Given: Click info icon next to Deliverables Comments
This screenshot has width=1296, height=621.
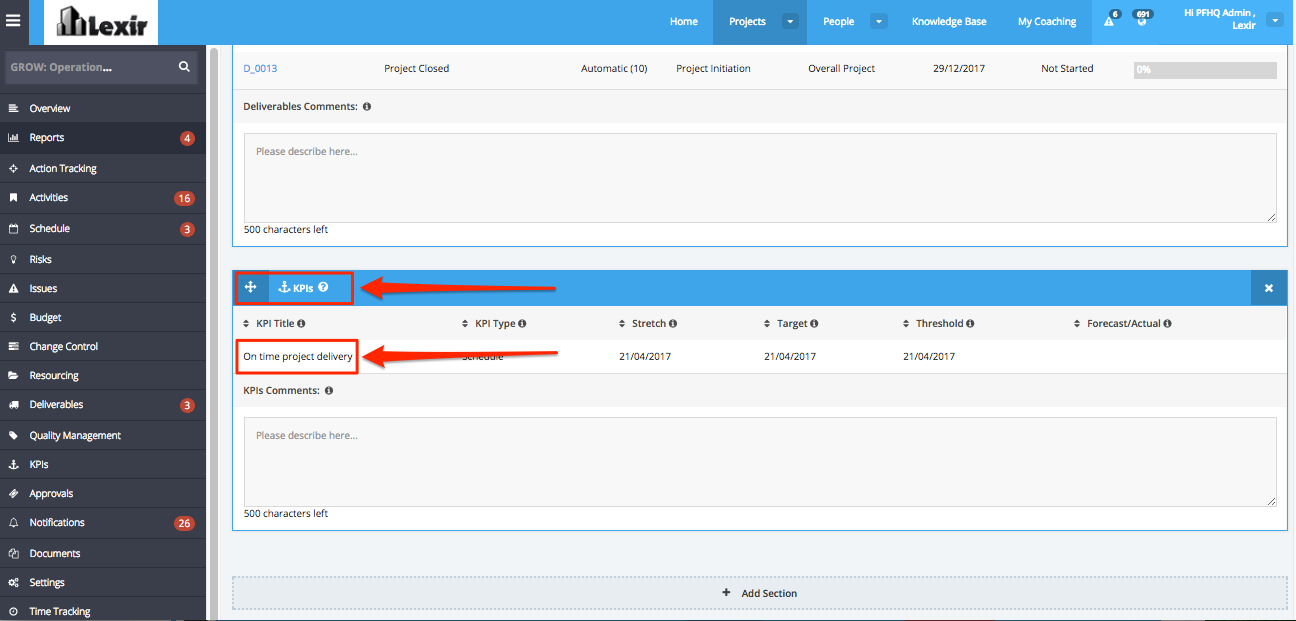Looking at the screenshot, I should (x=367, y=106).
